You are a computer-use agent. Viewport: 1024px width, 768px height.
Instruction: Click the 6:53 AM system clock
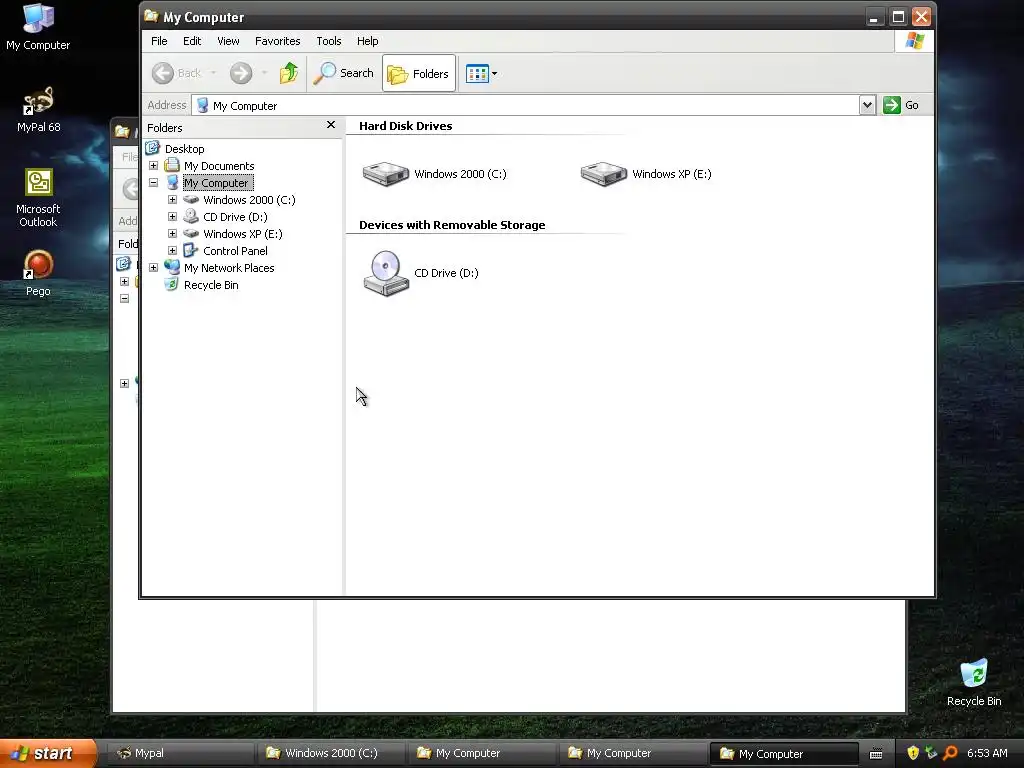[987, 753]
